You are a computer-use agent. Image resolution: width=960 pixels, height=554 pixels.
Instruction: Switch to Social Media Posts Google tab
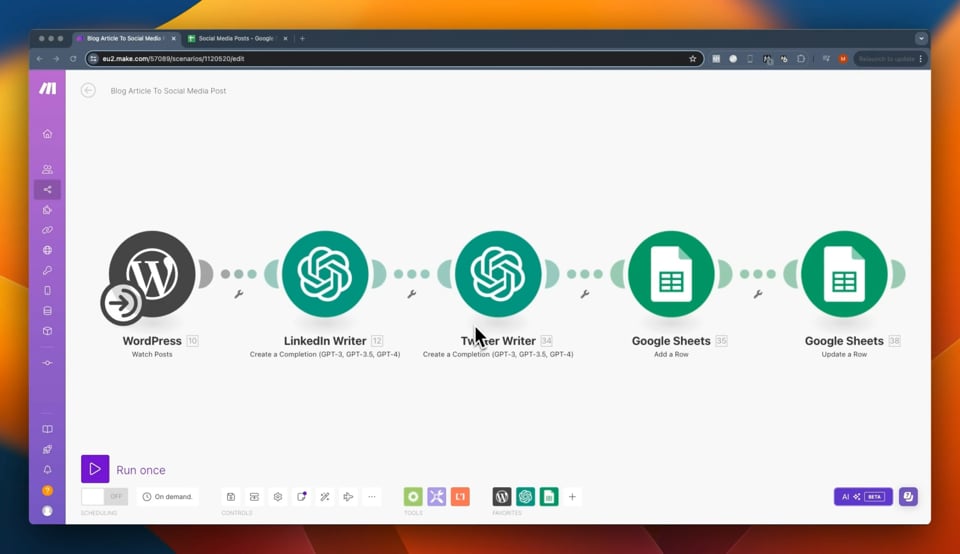[236, 39]
